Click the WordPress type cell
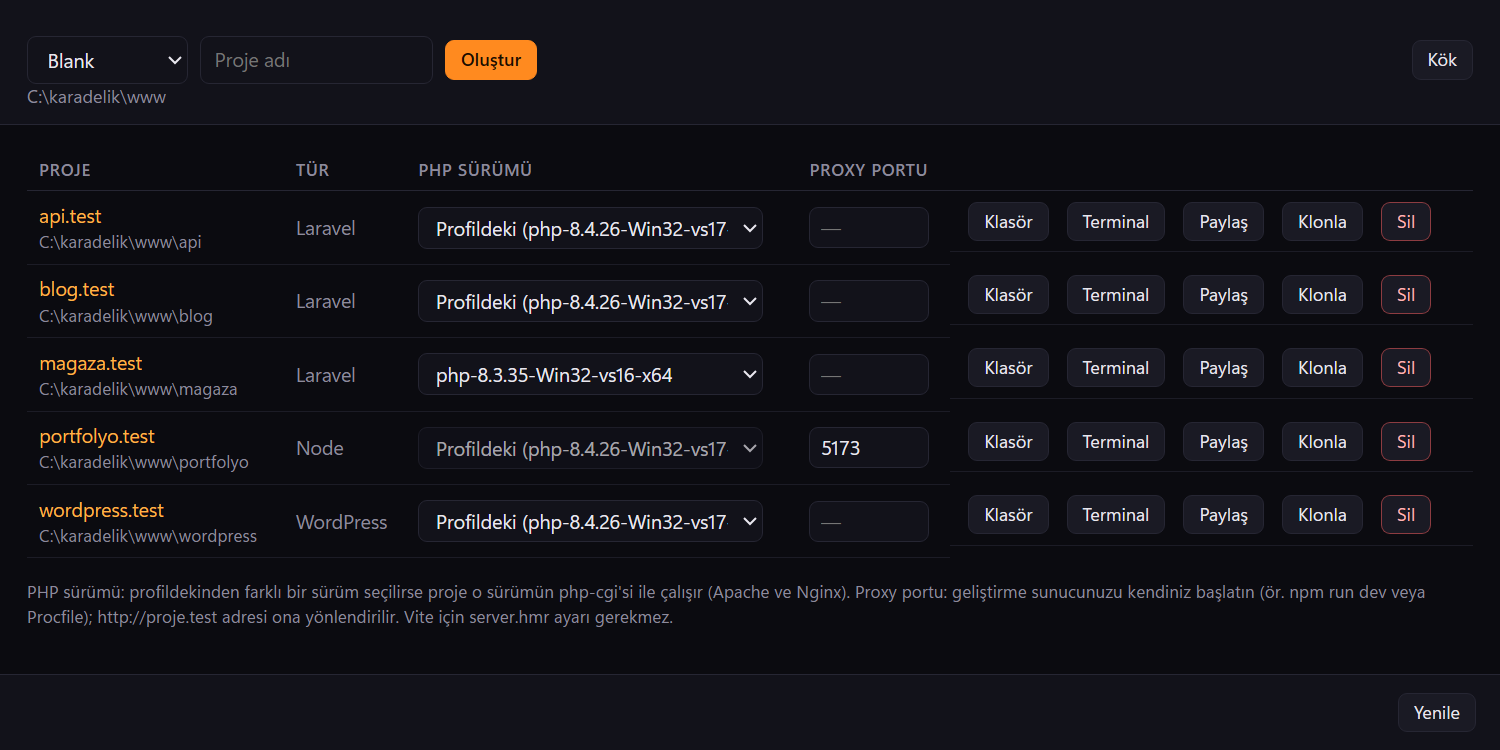Screen dimensions: 1500x750 [341, 522]
